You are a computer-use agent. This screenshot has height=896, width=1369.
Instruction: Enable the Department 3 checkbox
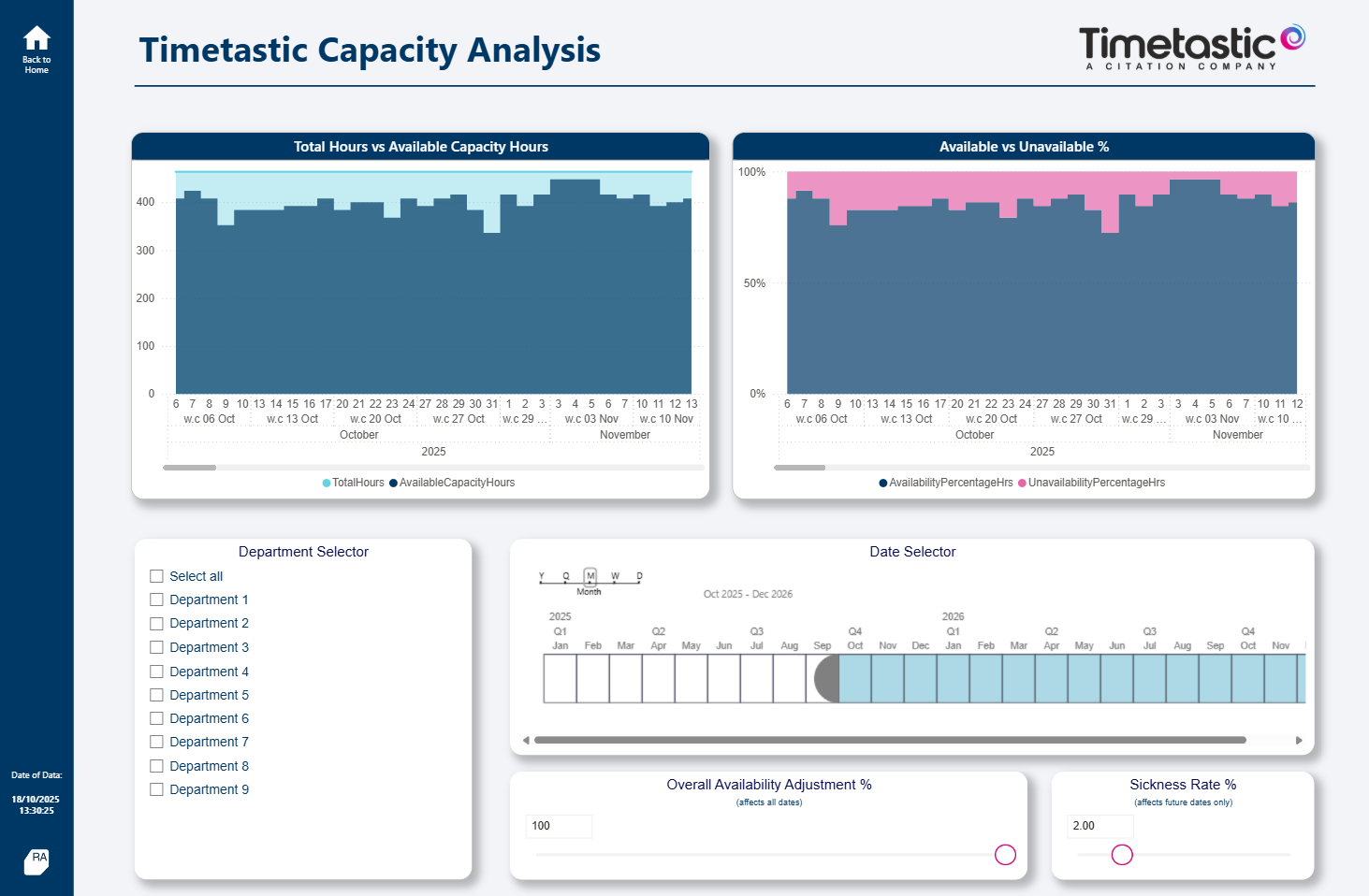pyautogui.click(x=156, y=647)
